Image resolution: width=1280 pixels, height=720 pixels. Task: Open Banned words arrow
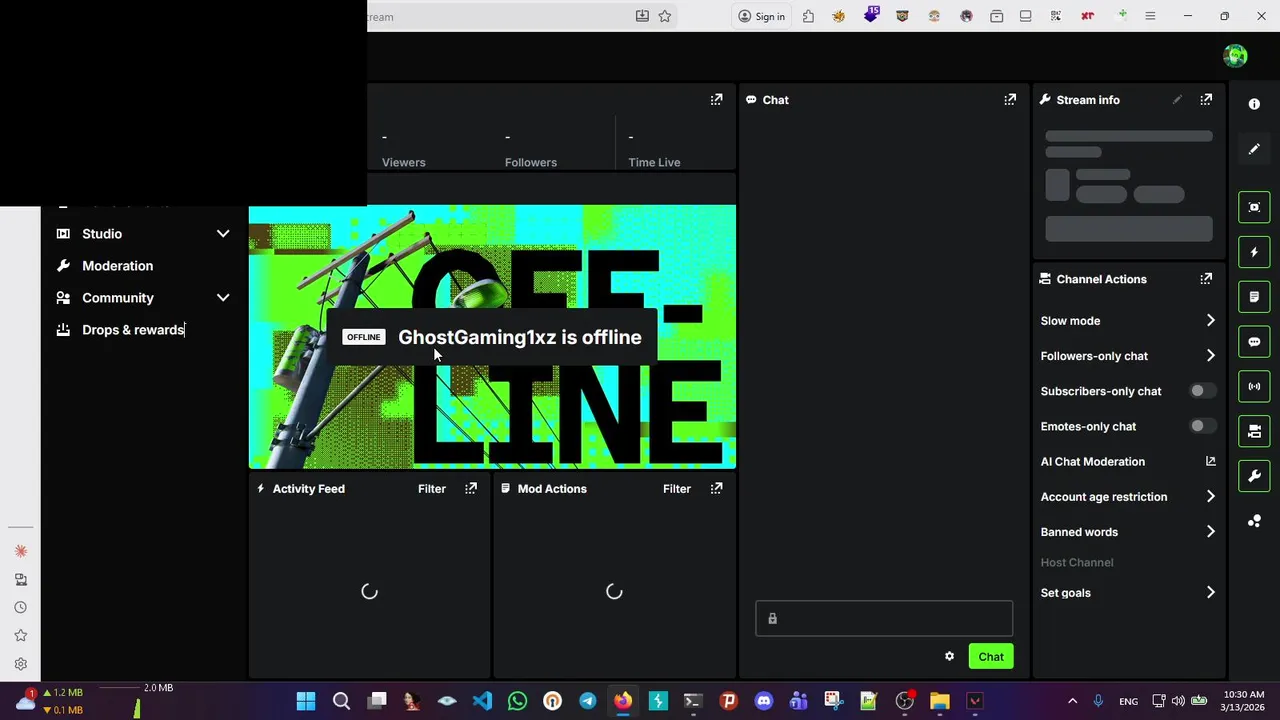(x=1210, y=532)
